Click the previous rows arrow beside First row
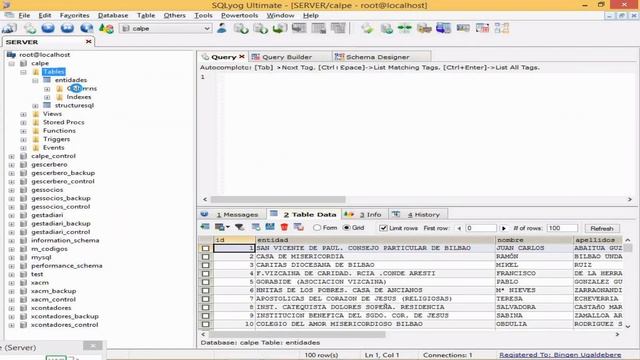The image size is (640, 360). (459, 228)
